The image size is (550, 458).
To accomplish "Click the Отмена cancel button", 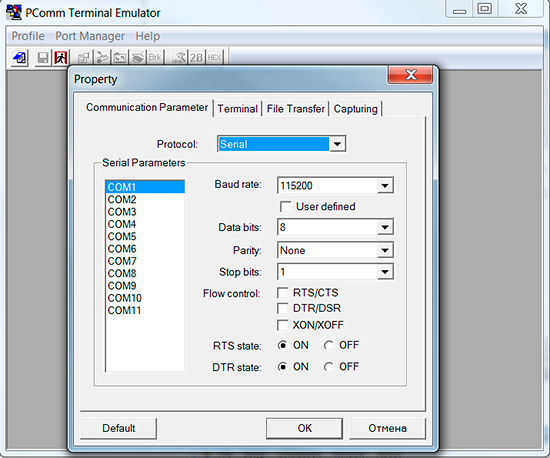I will click(x=388, y=428).
